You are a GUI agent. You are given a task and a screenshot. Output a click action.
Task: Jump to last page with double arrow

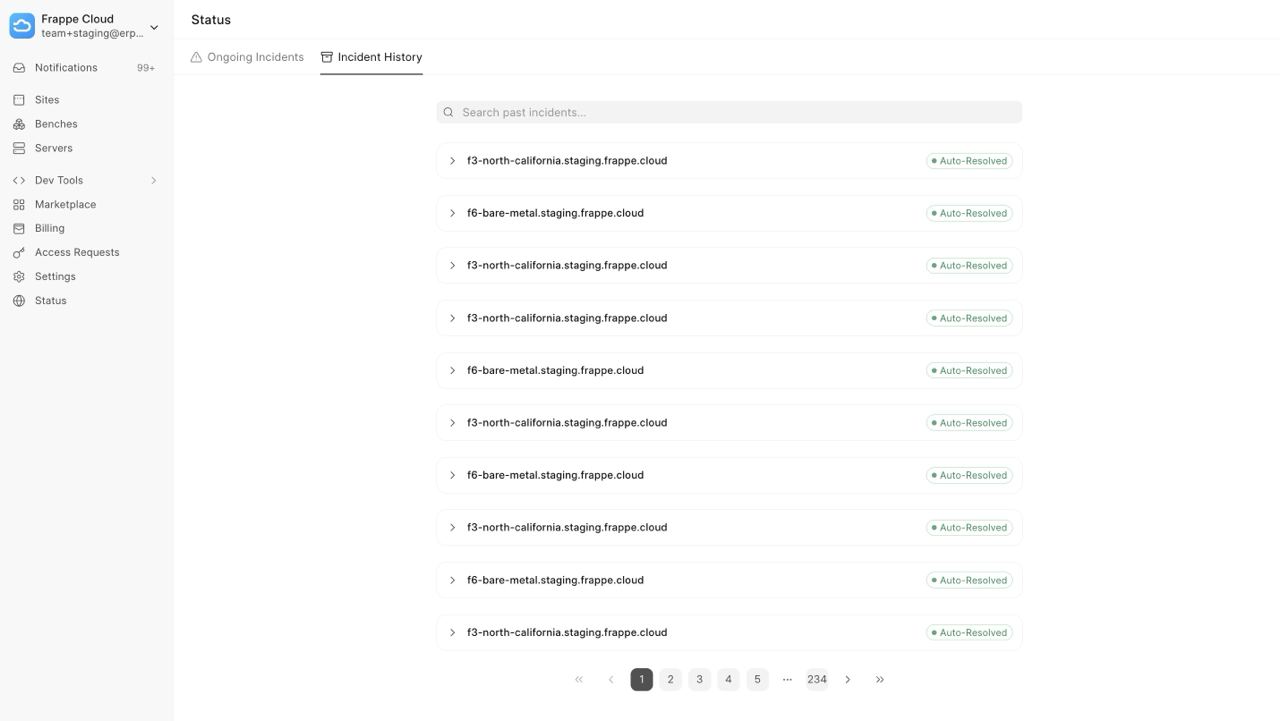point(880,680)
